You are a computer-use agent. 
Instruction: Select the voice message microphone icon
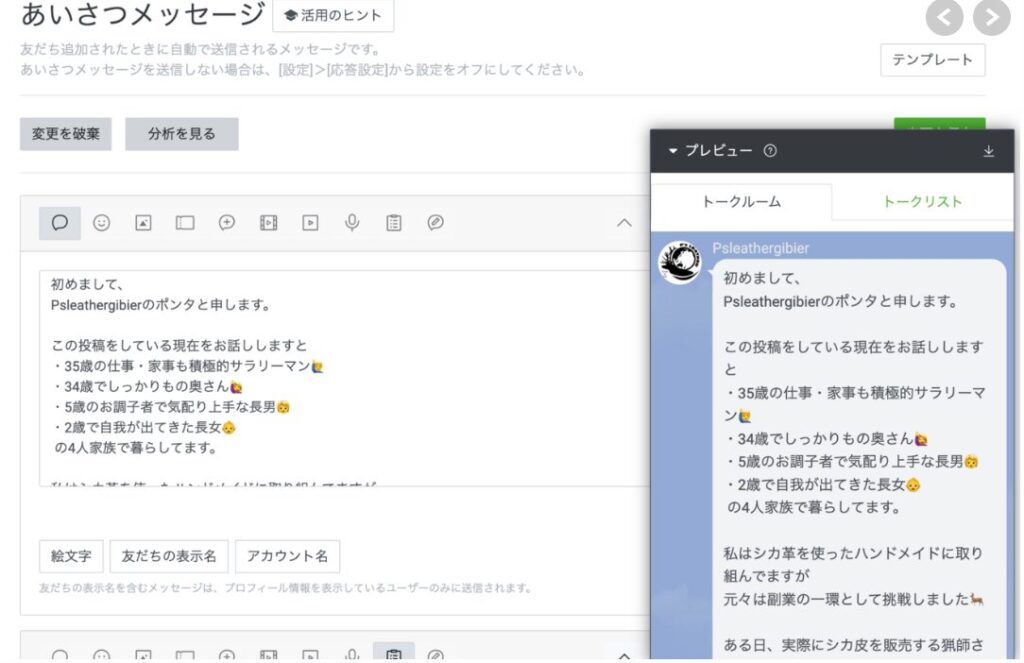pyautogui.click(x=352, y=223)
